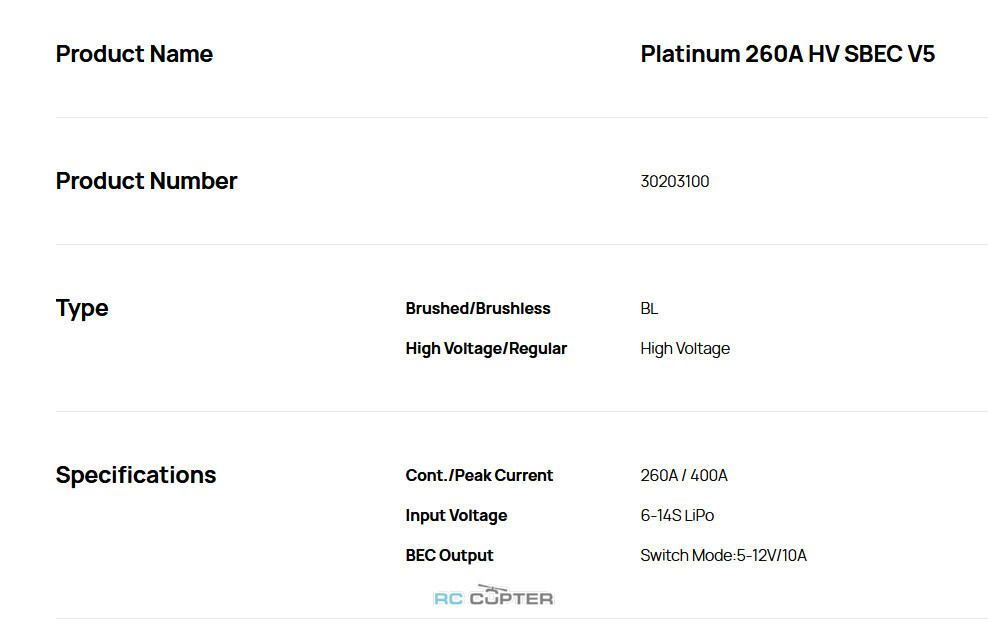Click the 6-14S LiPo value

pos(677,515)
